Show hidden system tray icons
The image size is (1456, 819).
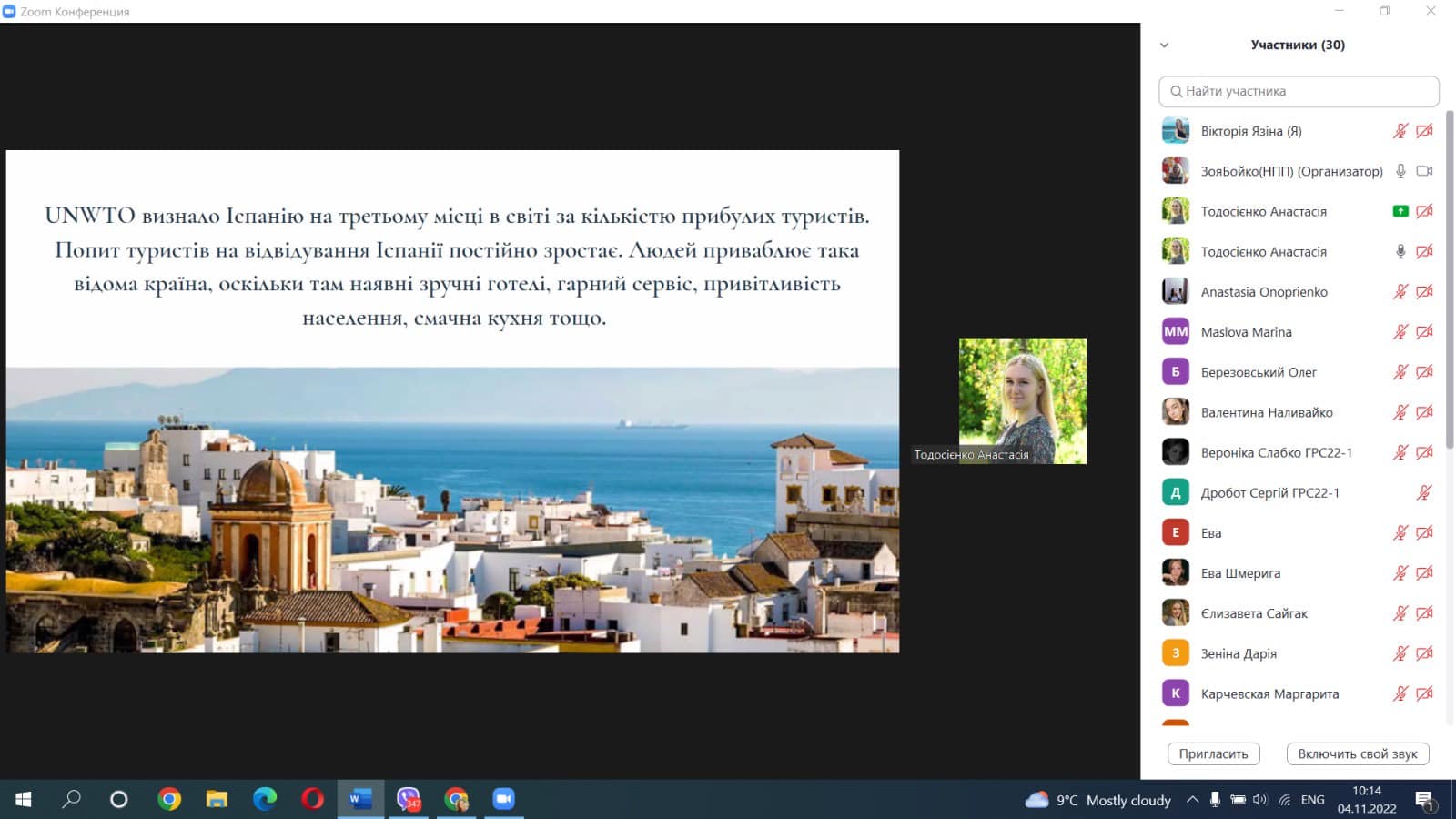[x=1192, y=800]
